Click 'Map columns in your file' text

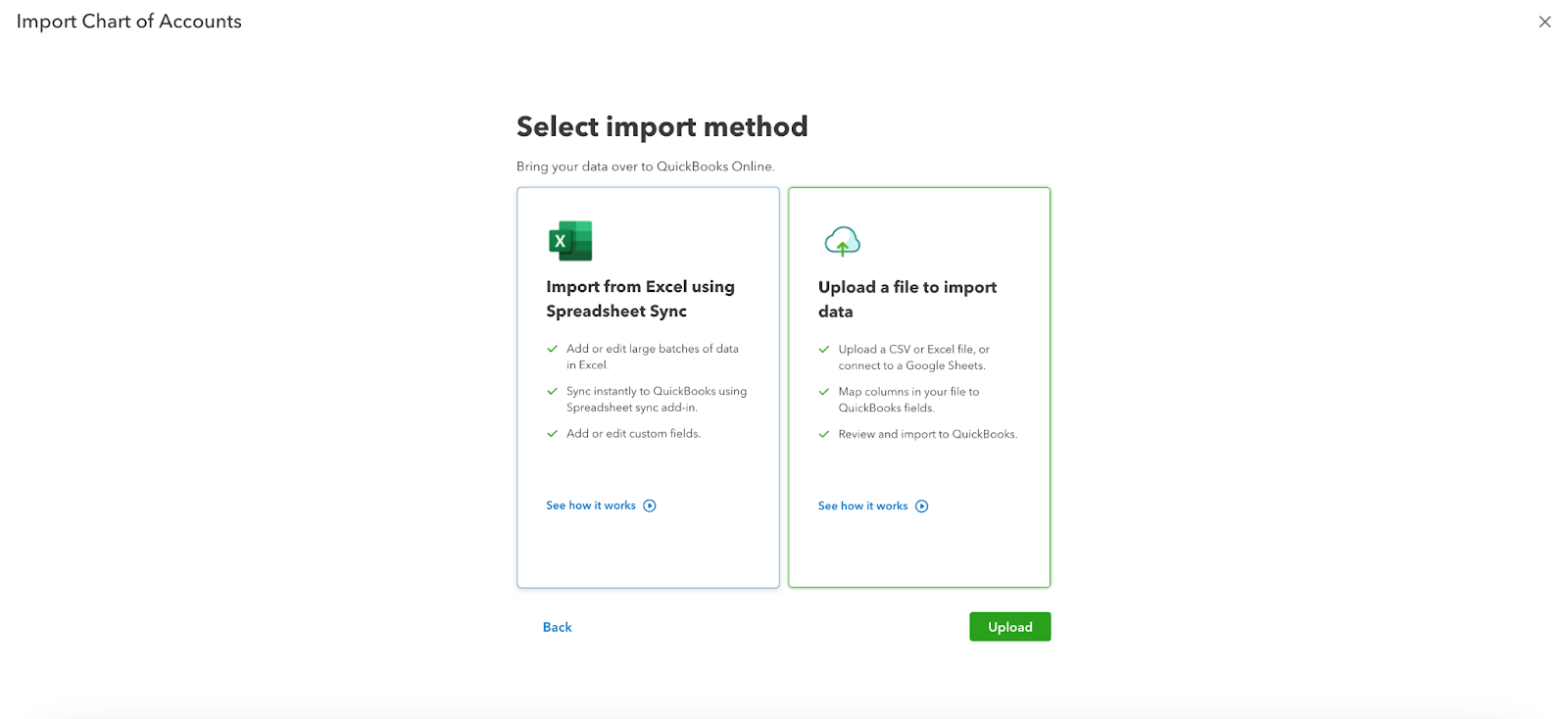pos(908,400)
